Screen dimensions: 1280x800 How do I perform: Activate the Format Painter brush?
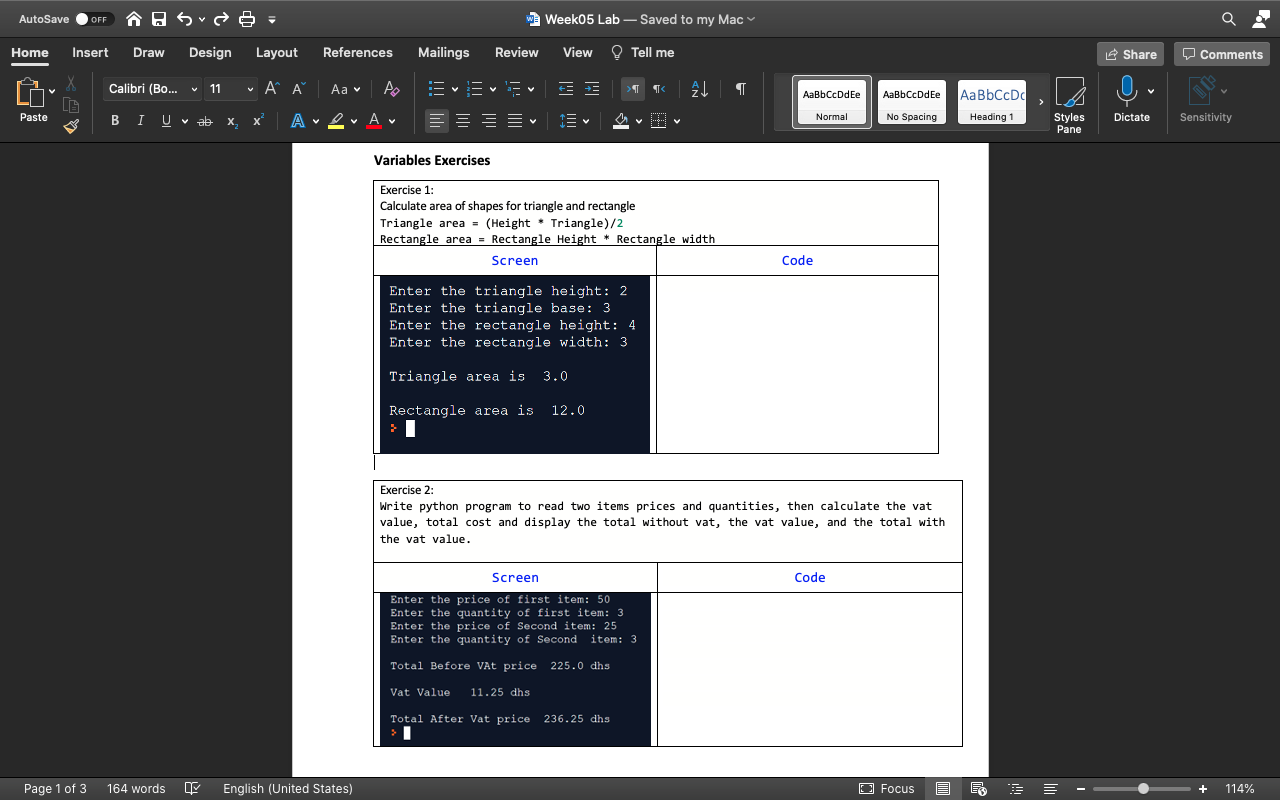(x=71, y=126)
